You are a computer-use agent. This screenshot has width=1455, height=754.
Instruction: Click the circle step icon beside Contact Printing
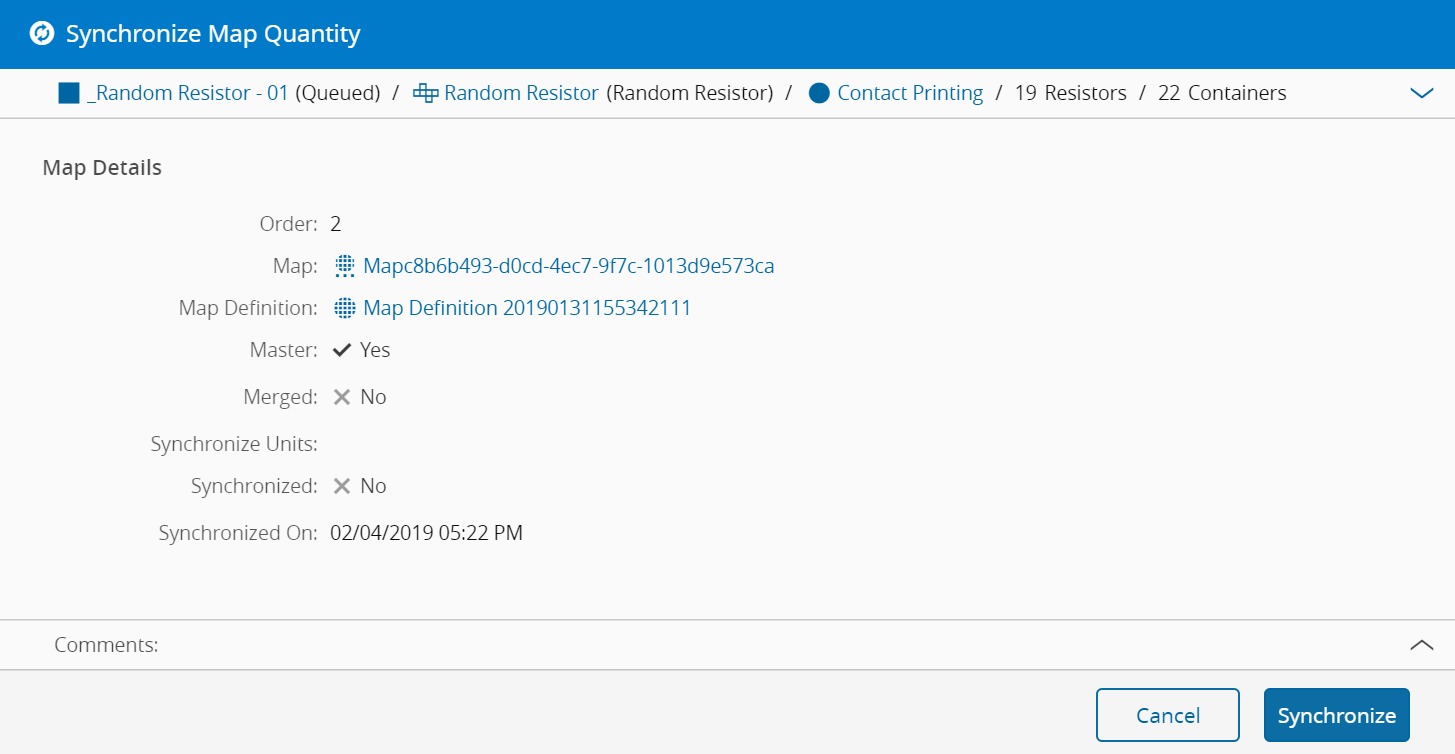tap(820, 94)
